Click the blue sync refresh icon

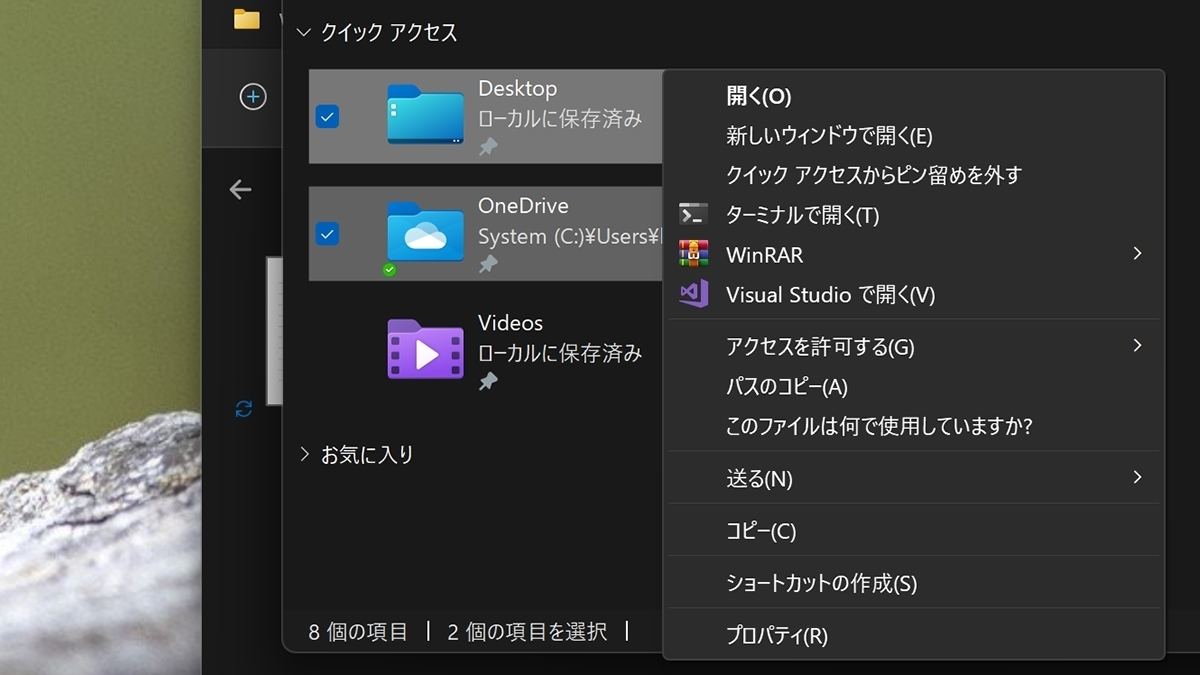click(x=243, y=409)
